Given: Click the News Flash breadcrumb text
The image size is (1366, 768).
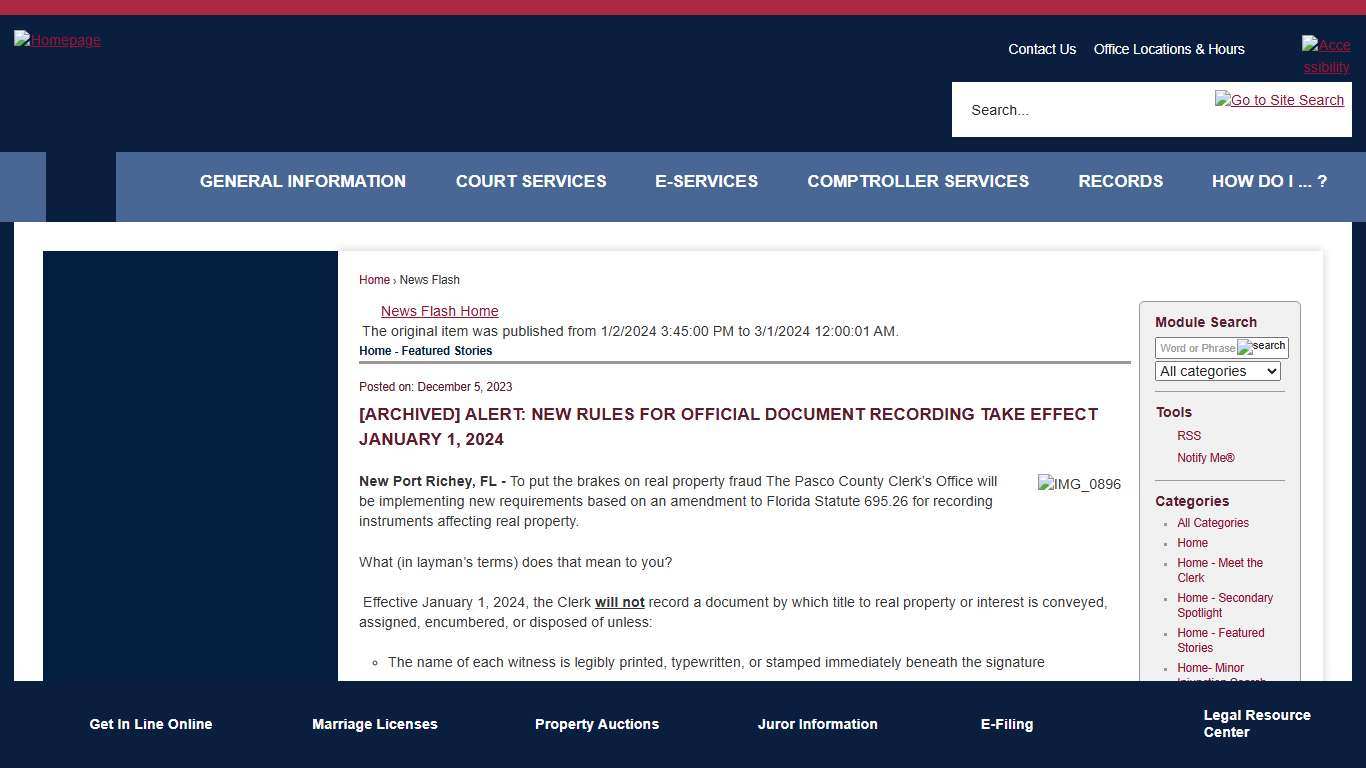Looking at the screenshot, I should pyautogui.click(x=430, y=280).
